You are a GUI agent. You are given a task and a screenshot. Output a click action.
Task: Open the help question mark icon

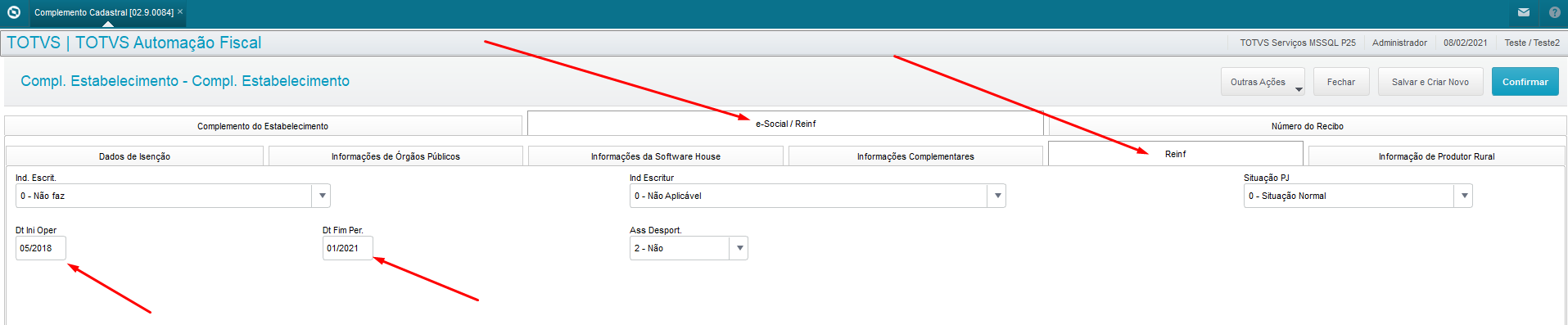click(1555, 12)
